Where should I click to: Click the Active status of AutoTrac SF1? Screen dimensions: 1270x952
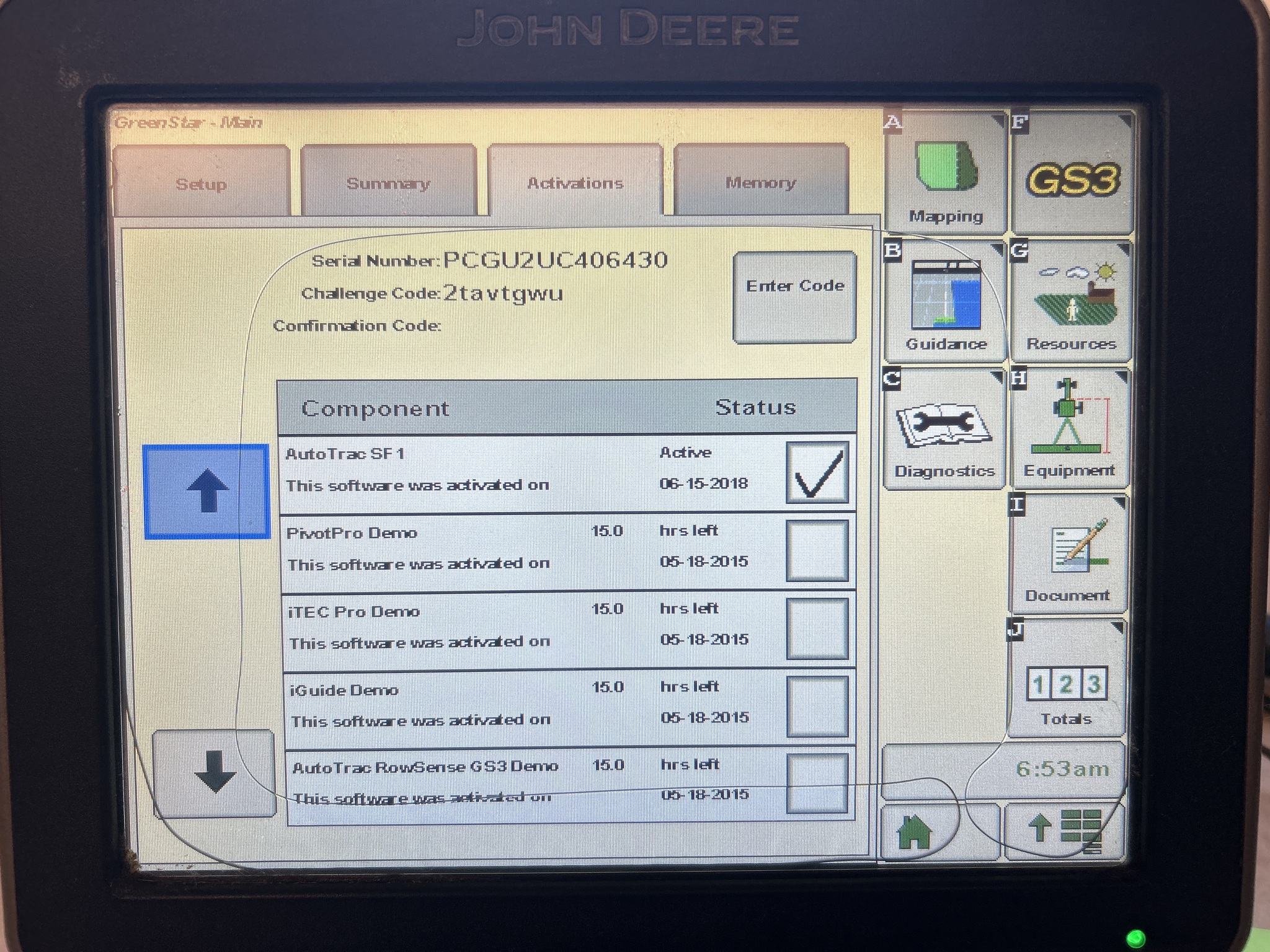pos(685,452)
